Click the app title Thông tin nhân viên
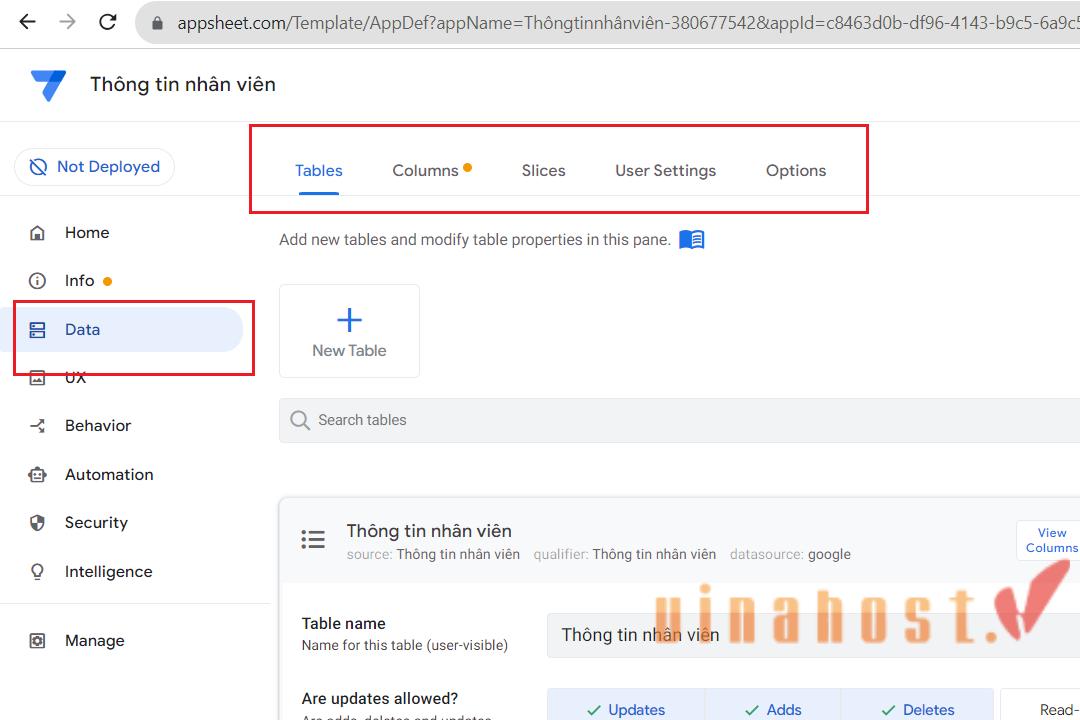1080x720 pixels. (x=183, y=85)
